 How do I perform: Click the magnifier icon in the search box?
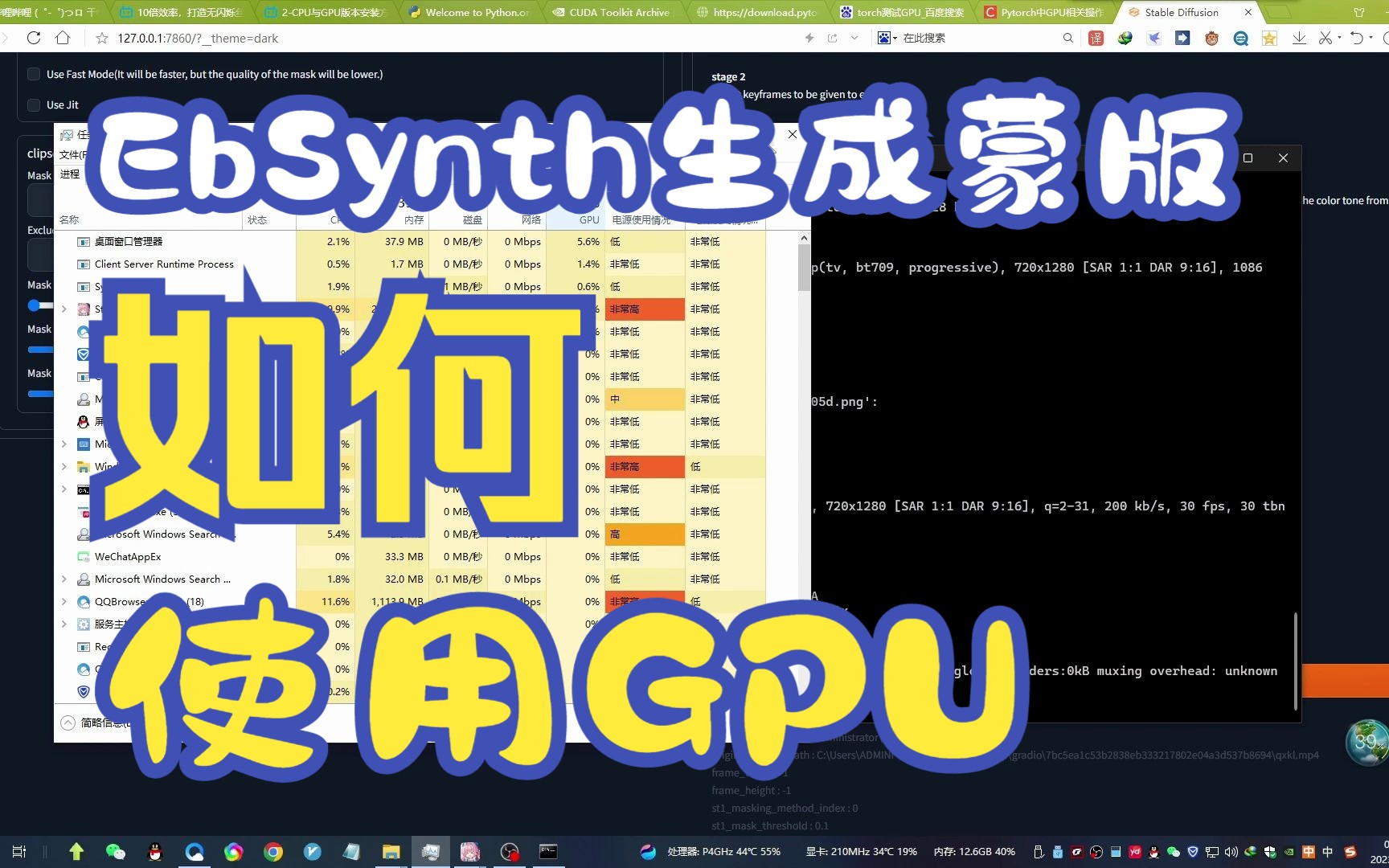[1067, 38]
